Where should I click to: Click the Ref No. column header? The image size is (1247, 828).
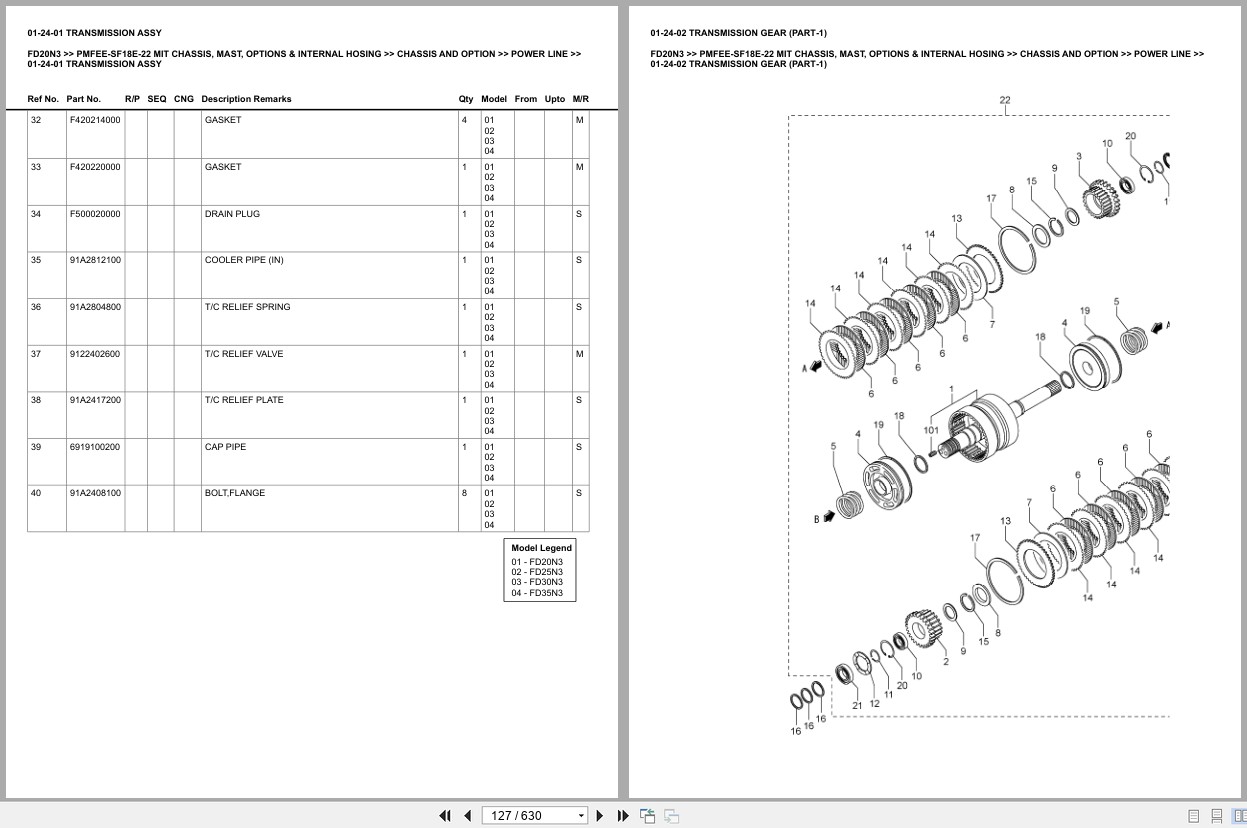click(x=43, y=99)
